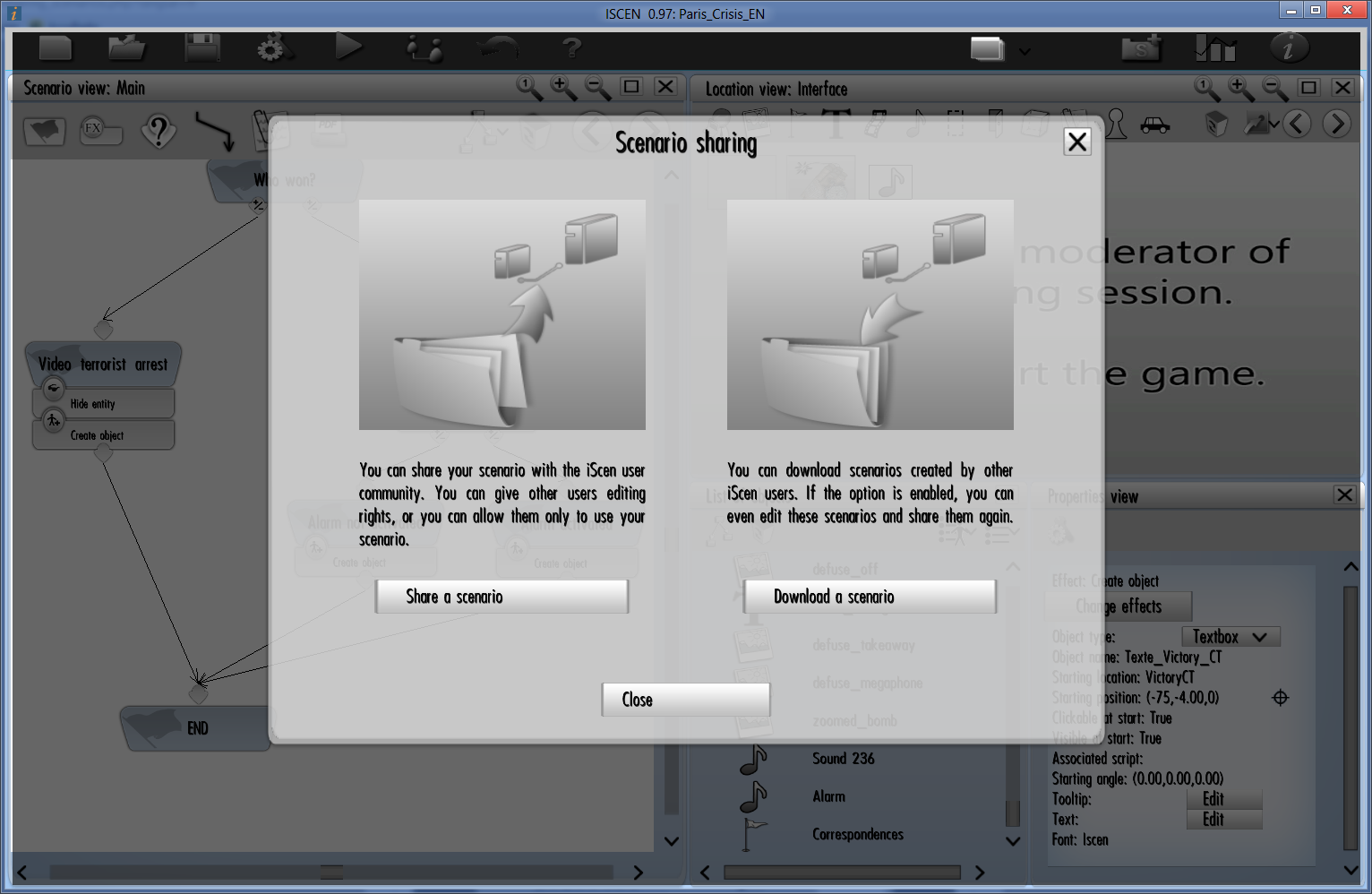This screenshot has height=894, width=1372.
Task: Click the New scenario icon in top toolbar
Action: point(55,47)
